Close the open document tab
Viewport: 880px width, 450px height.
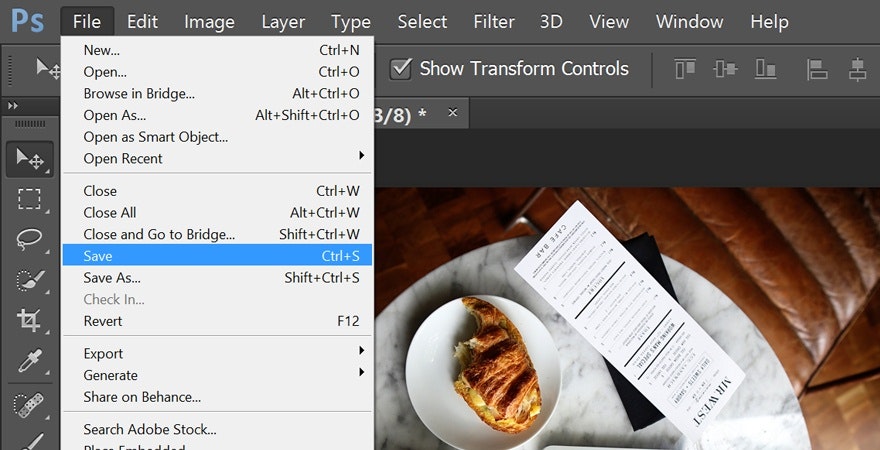click(x=453, y=113)
